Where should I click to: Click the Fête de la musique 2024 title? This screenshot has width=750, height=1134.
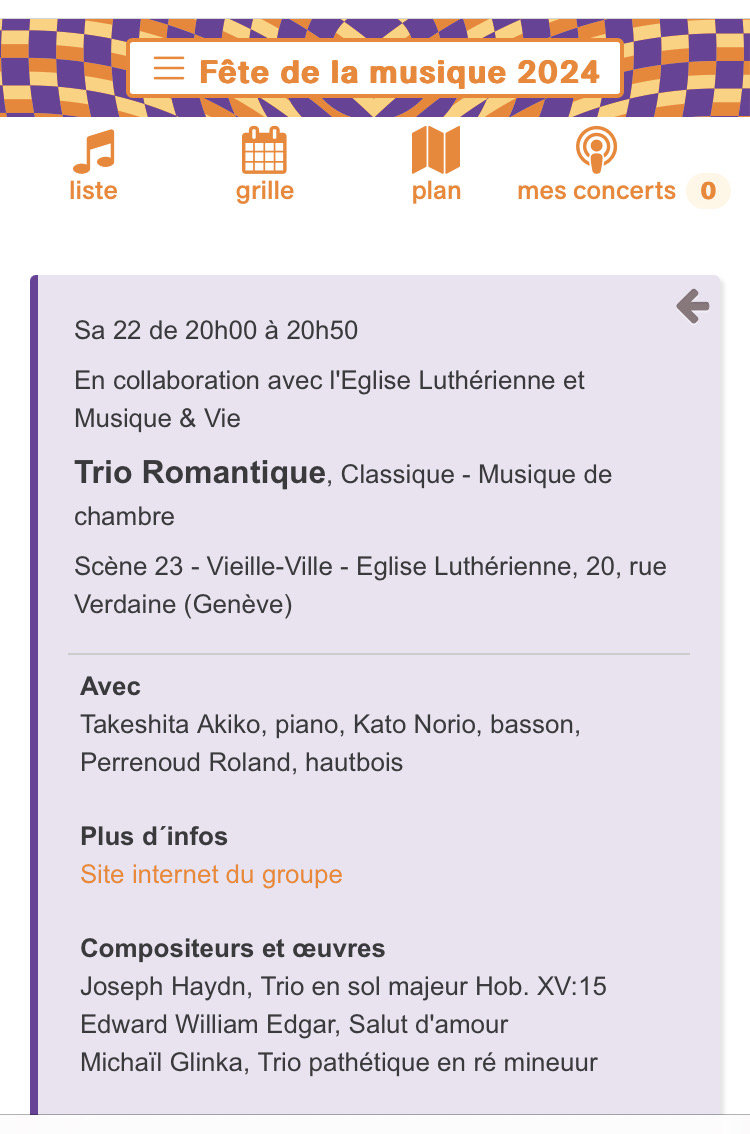click(399, 72)
